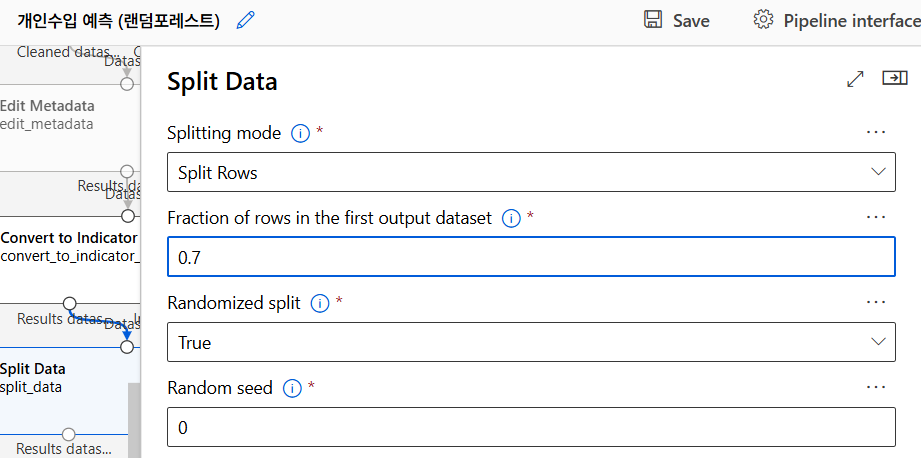Click the pencil icon to rename pipeline
This screenshot has height=458, width=921.
pyautogui.click(x=245, y=20)
